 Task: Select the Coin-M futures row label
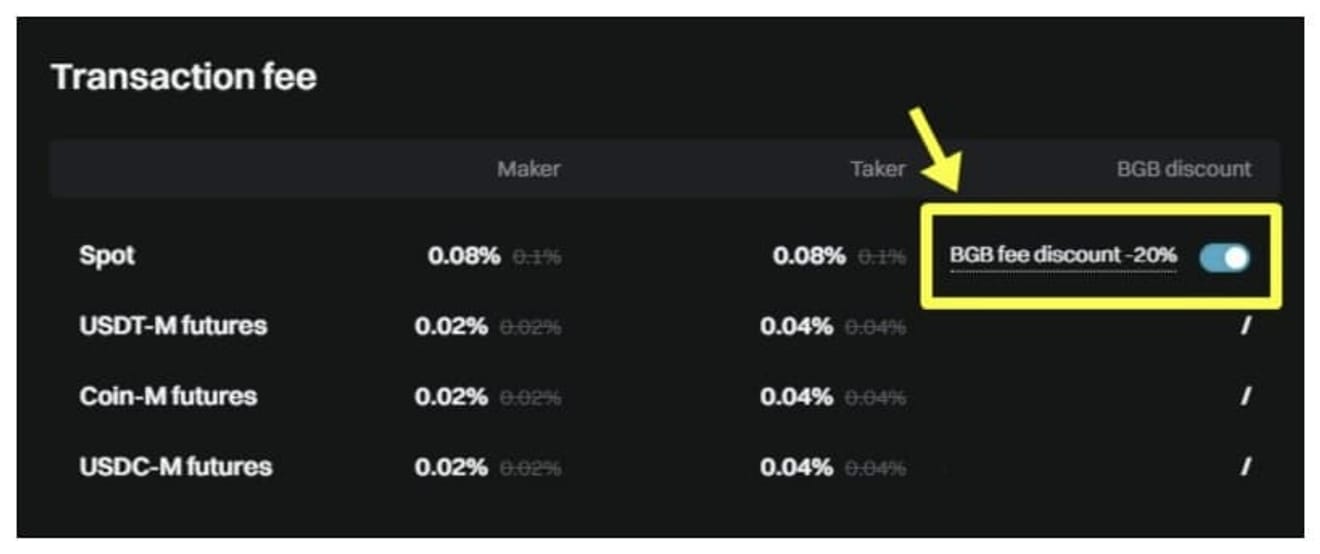tap(168, 396)
